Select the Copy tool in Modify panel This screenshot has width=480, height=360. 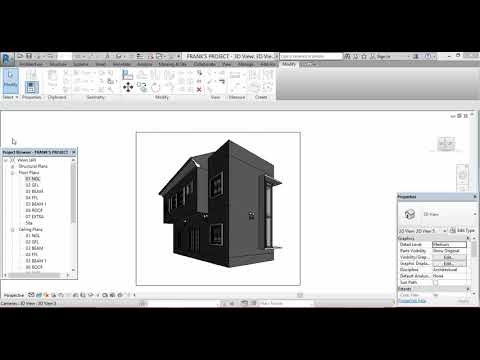click(x=142, y=87)
